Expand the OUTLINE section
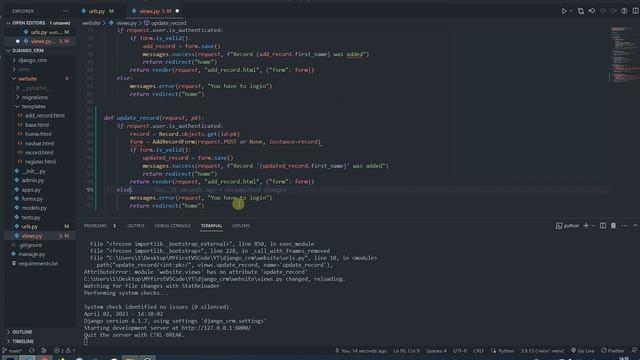This screenshot has height=360, width=640. click(22, 332)
